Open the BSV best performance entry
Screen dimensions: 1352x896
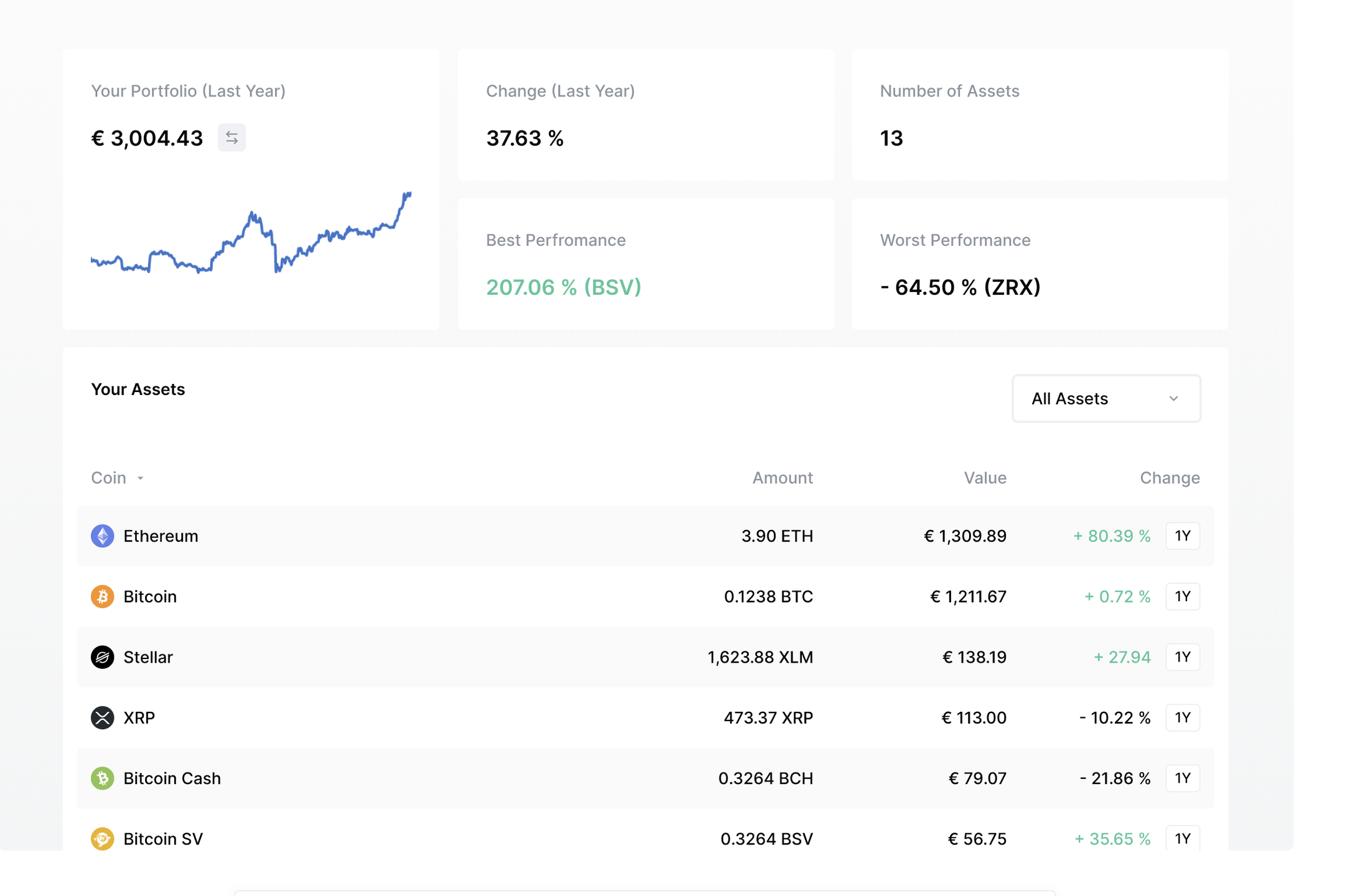click(564, 287)
